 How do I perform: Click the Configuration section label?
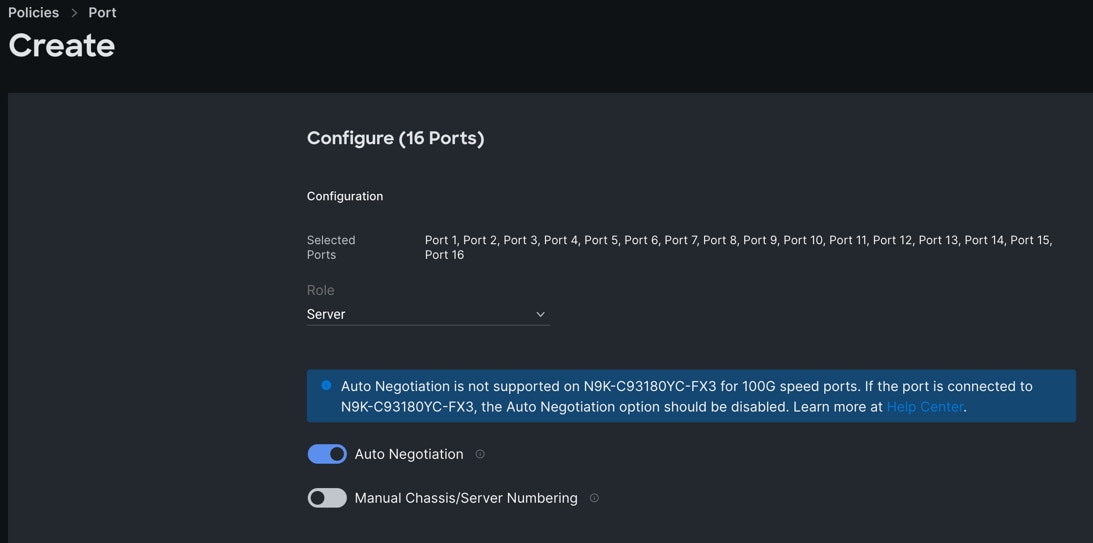pyautogui.click(x=345, y=196)
